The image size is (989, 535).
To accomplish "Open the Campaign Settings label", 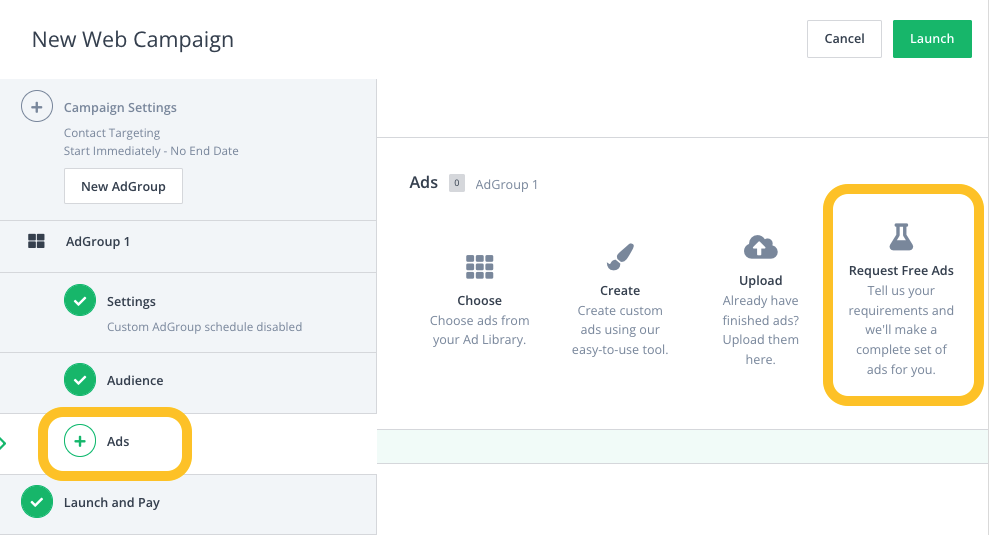I will coord(120,108).
